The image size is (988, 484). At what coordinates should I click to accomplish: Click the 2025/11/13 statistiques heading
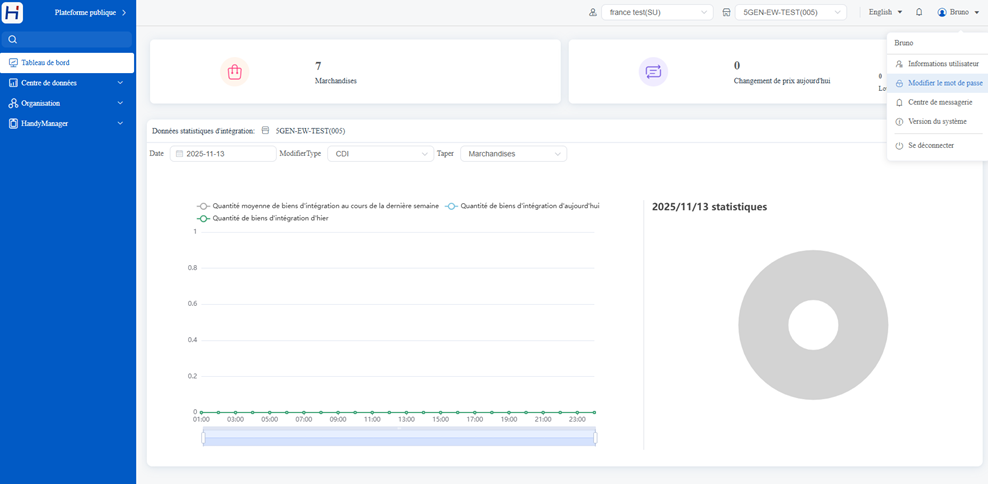pyautogui.click(x=709, y=207)
